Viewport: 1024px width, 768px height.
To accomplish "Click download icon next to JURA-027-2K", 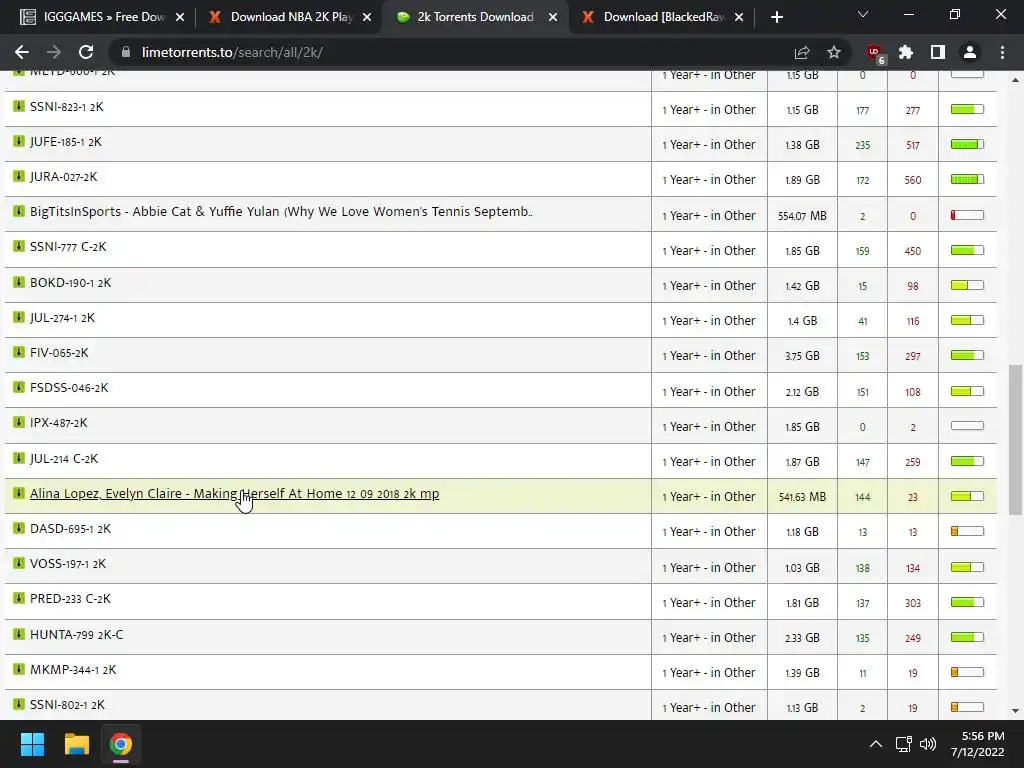I will (19, 176).
